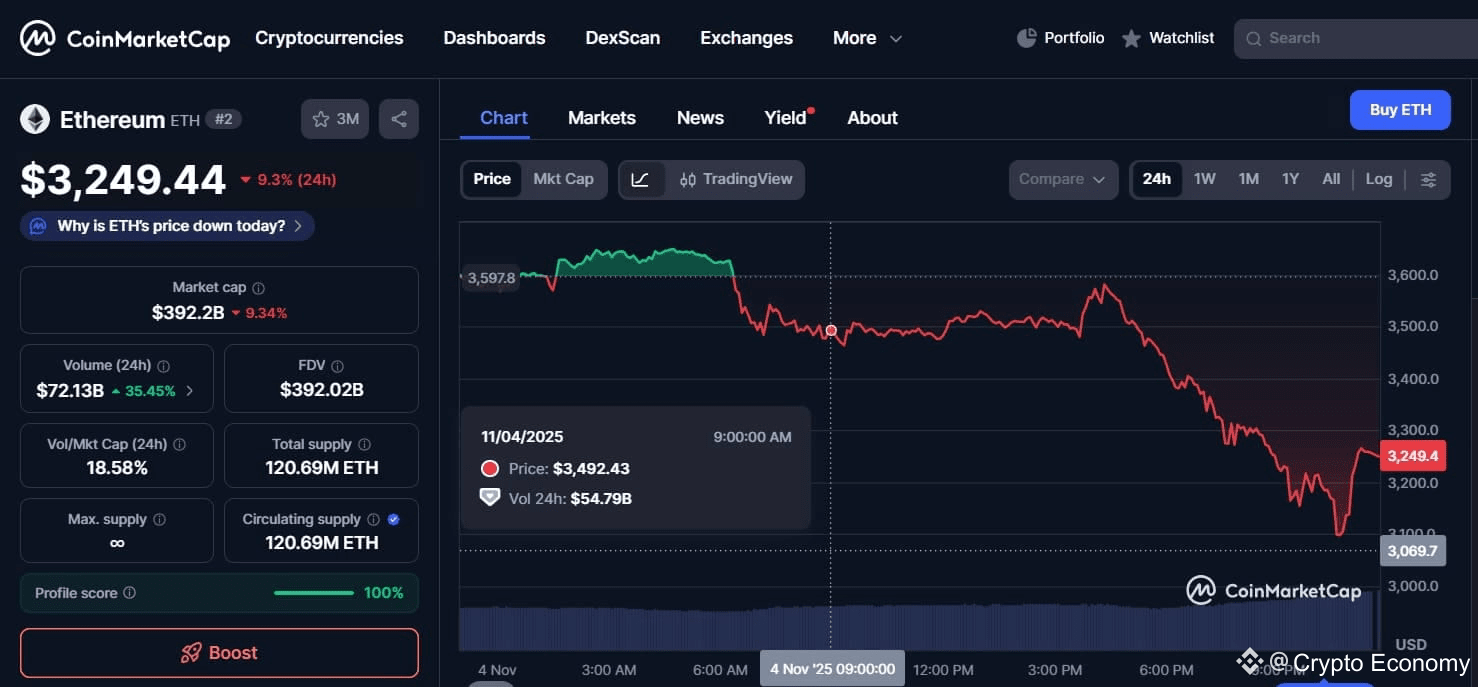Open 'Why is ETH's price down today?'

pyautogui.click(x=167, y=226)
